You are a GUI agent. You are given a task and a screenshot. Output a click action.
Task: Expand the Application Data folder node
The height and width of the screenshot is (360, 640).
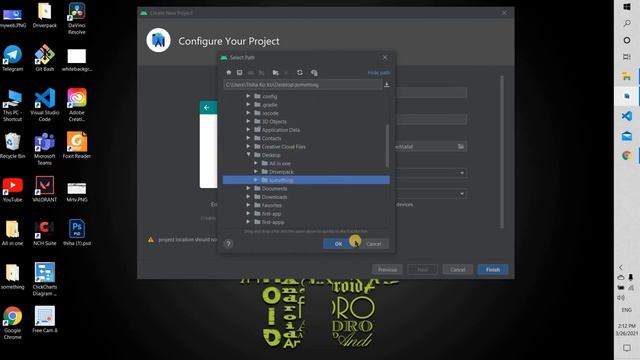coord(248,130)
